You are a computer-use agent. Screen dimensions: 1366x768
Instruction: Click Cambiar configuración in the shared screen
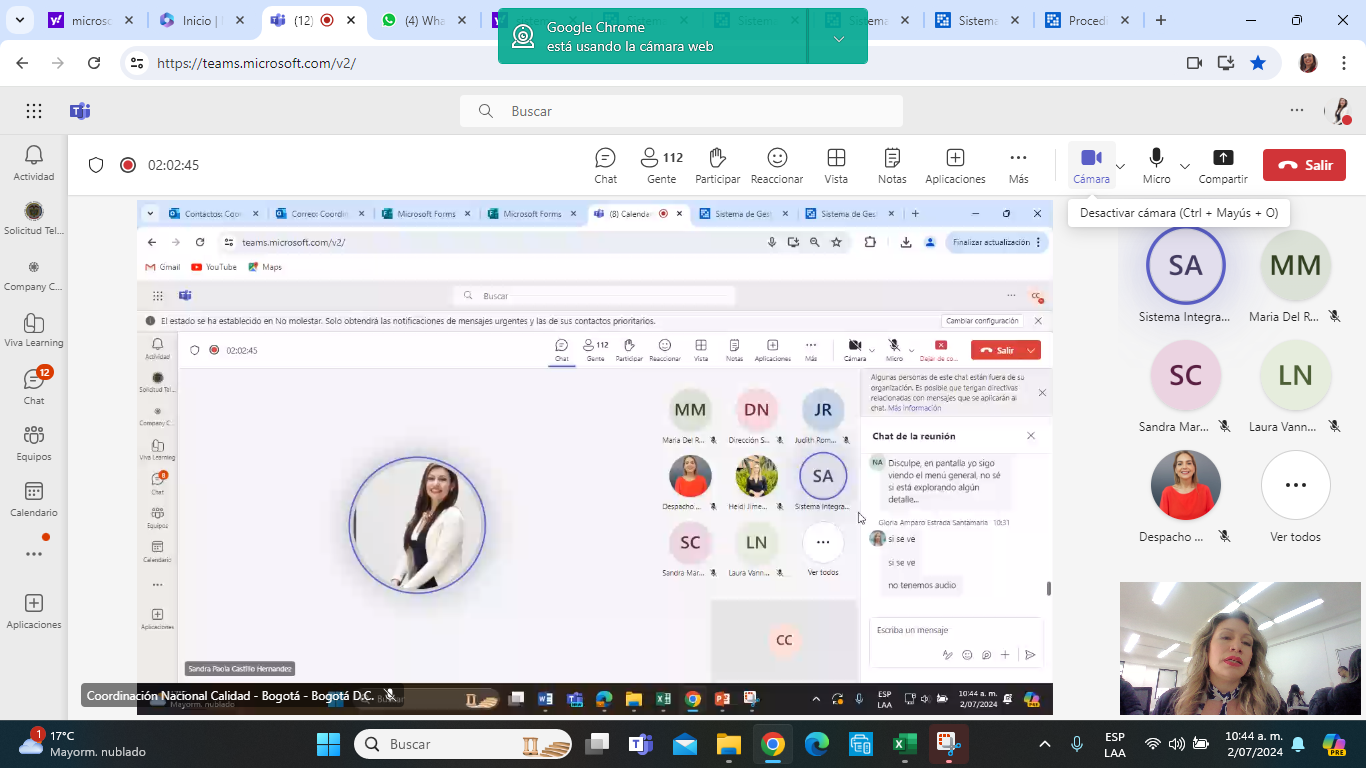click(981, 321)
